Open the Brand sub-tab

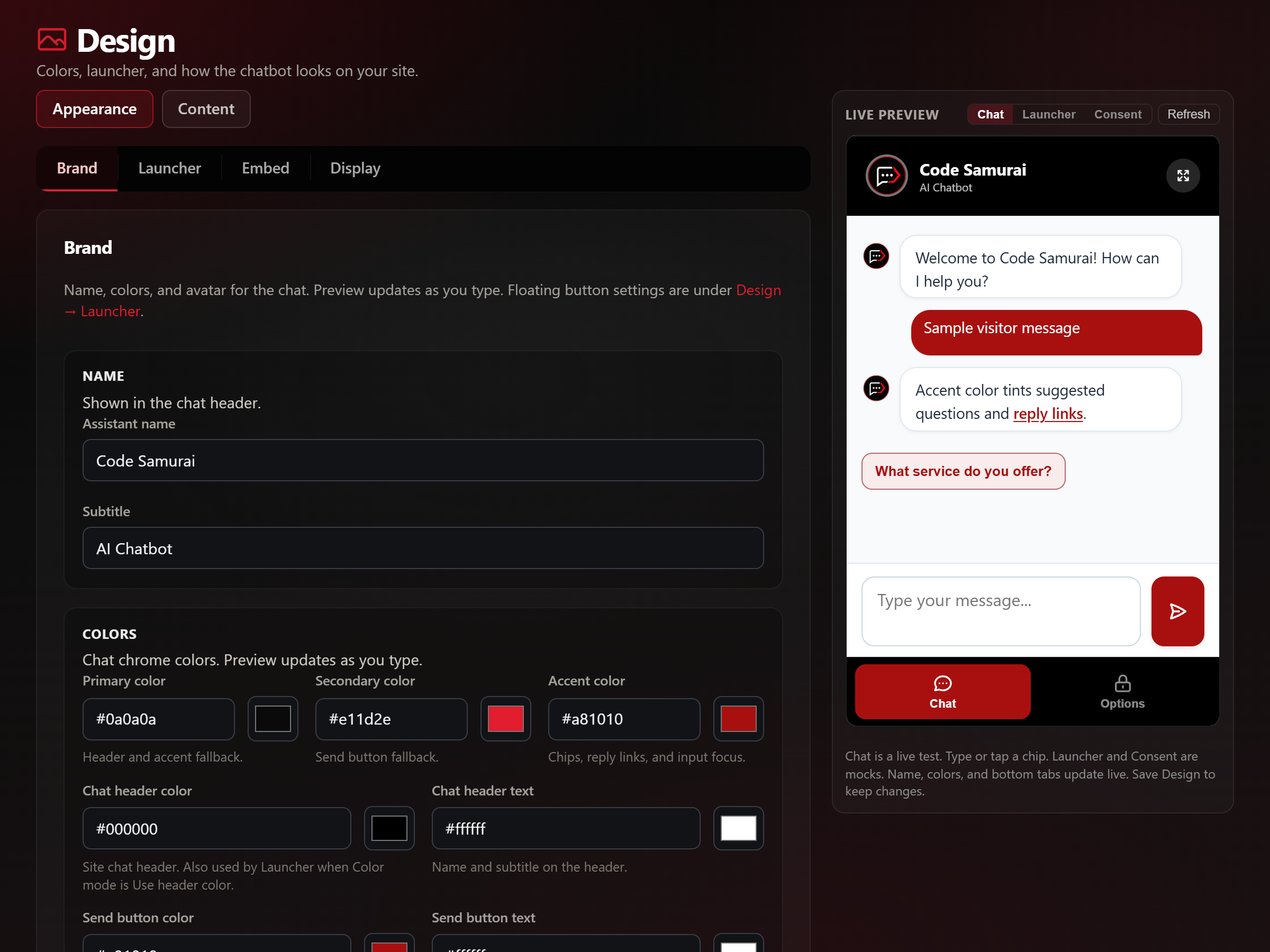(77, 168)
